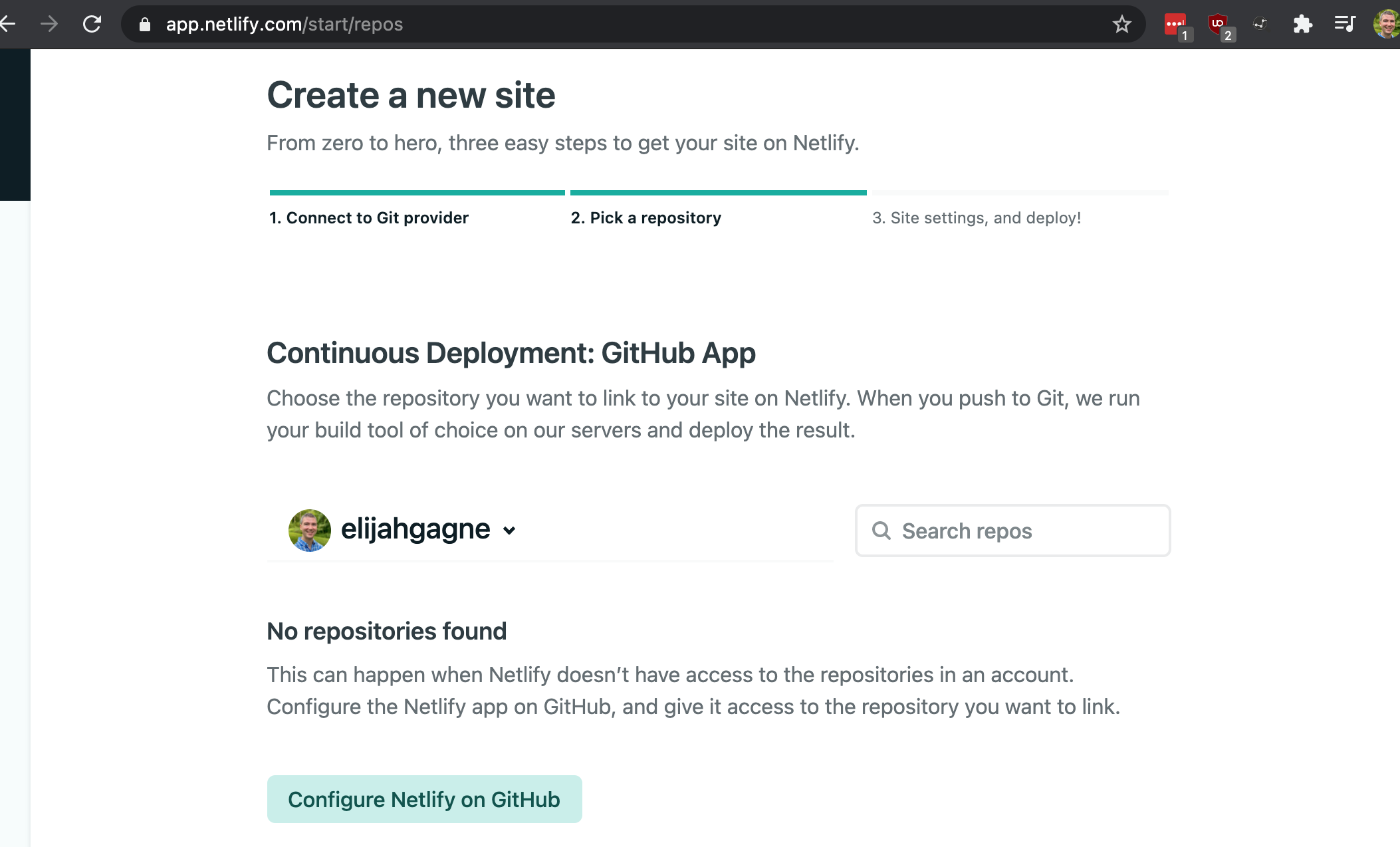Viewport: 1400px width, 847px height.
Task: Click the Site settings and deploy step
Action: pos(975,217)
